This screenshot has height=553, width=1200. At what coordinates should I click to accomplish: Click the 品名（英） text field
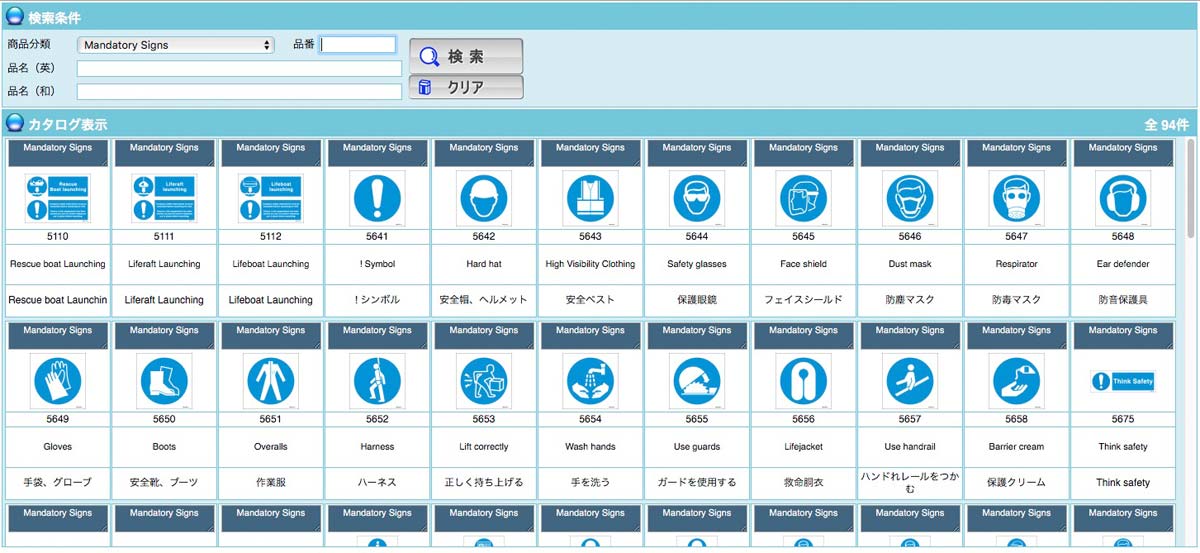[x=239, y=68]
